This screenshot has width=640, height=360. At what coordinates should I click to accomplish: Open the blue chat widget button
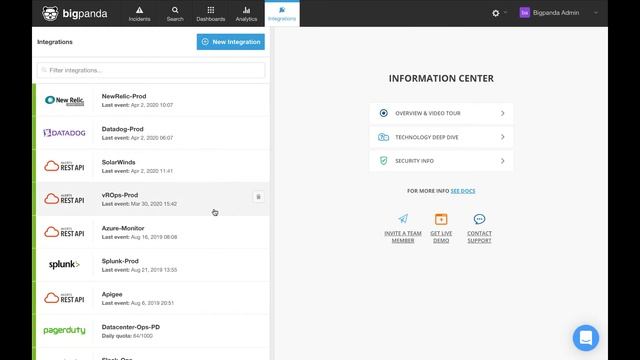coord(586,338)
